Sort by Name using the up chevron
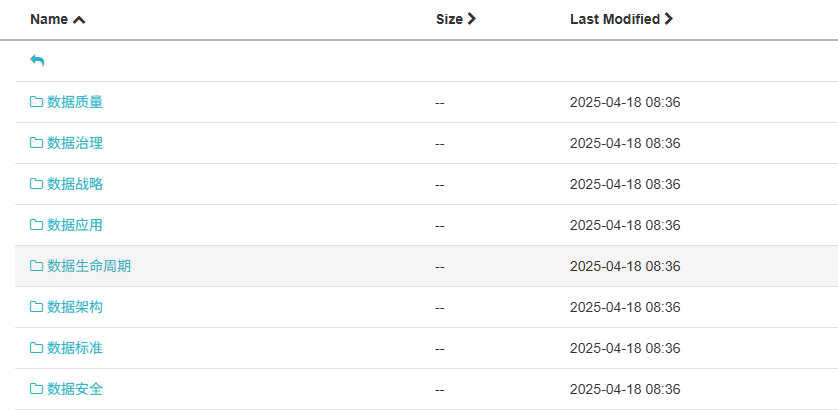 (x=79, y=20)
